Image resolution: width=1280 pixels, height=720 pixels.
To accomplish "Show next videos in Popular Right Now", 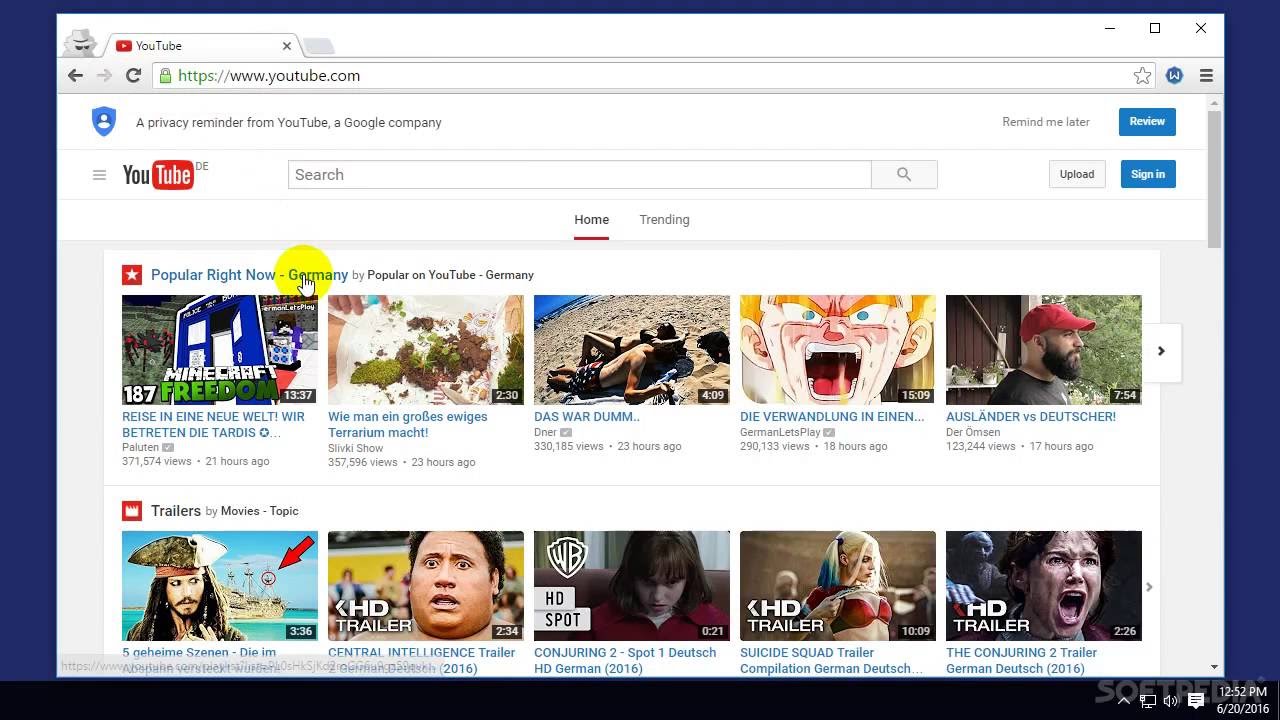I will click(x=1161, y=351).
